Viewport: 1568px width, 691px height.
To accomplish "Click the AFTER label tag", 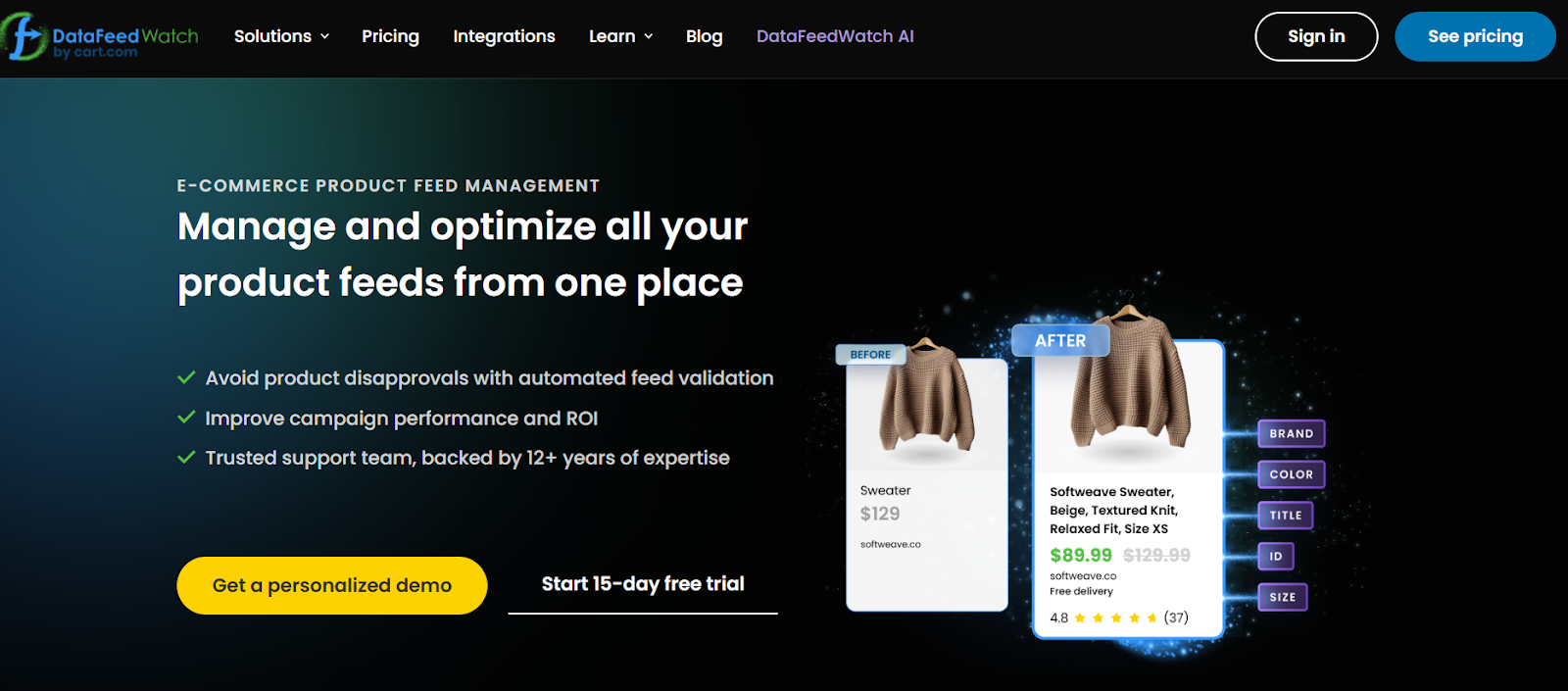I will (1060, 340).
